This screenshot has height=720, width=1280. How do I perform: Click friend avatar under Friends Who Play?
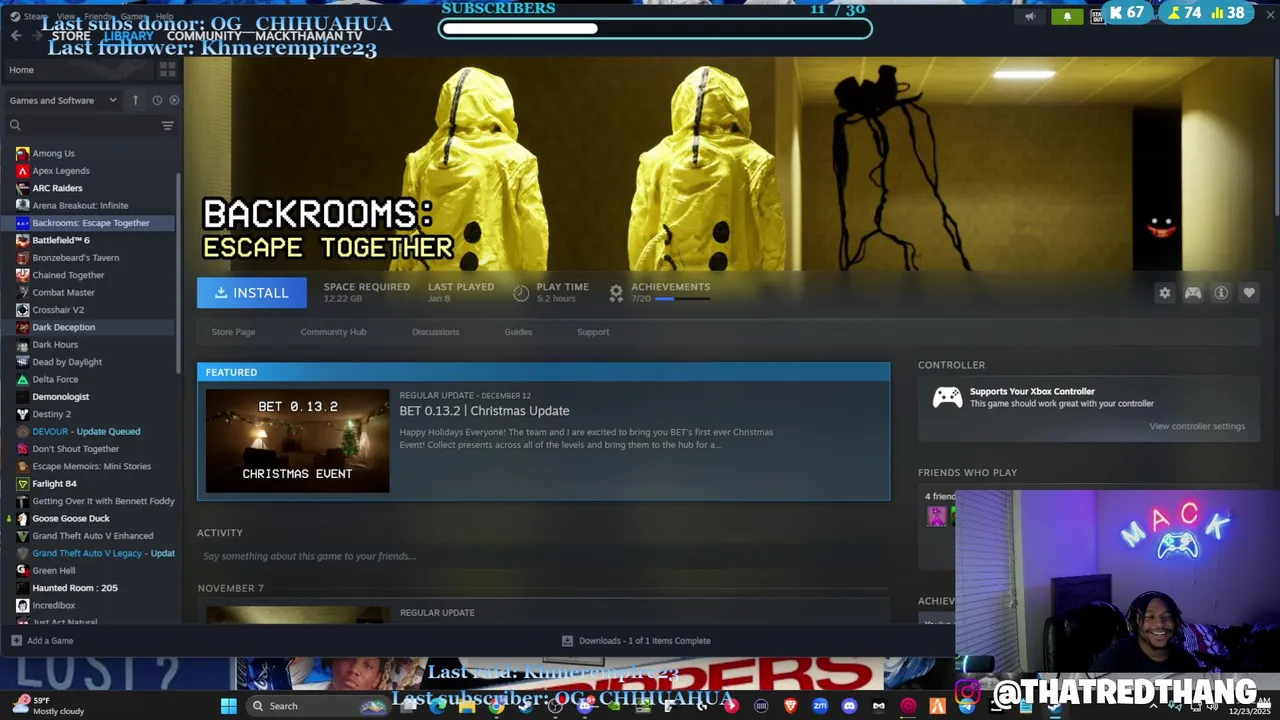point(936,516)
